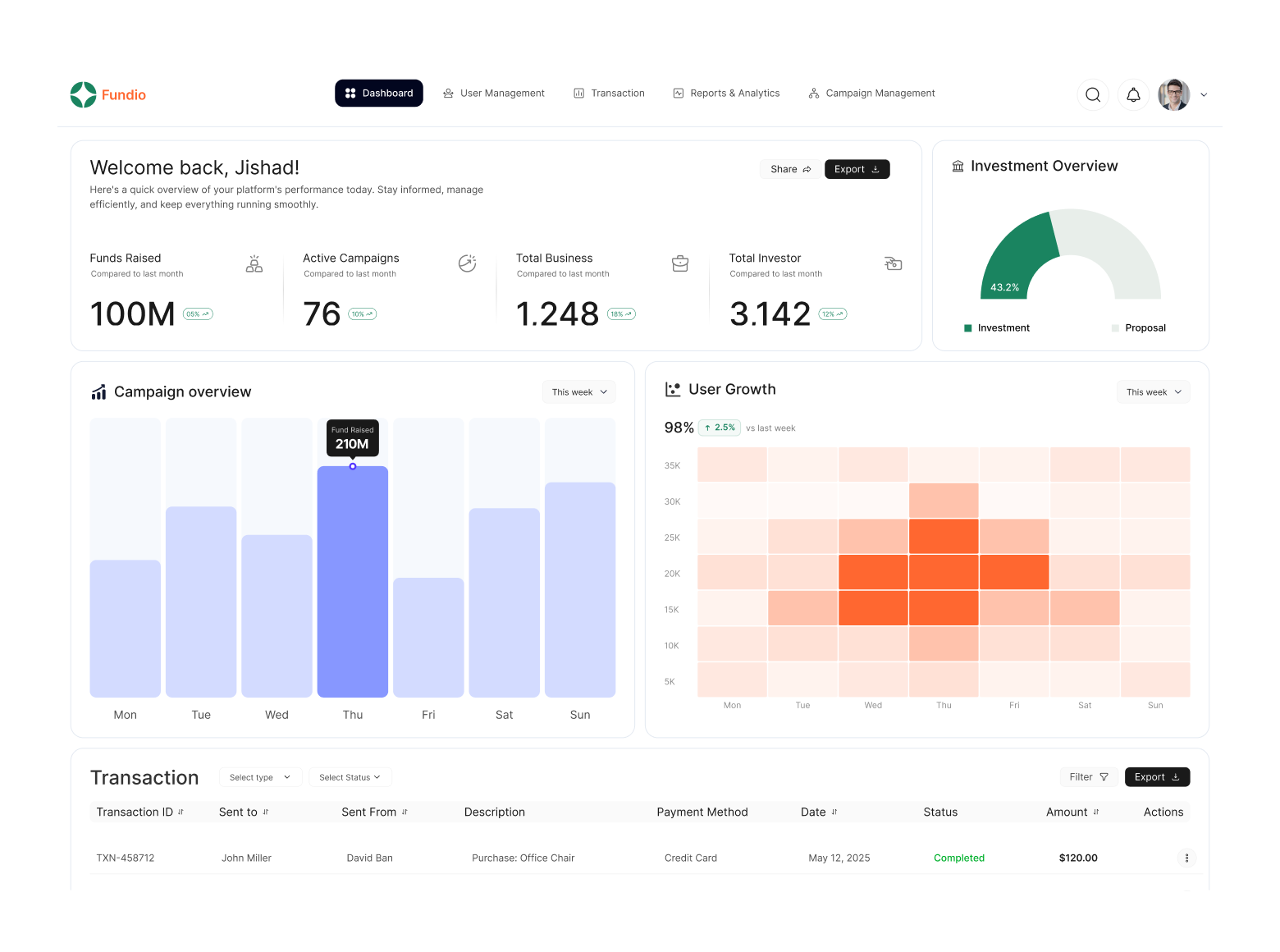Open the Select Status dropdown
The image size is (1280, 952).
pos(350,777)
